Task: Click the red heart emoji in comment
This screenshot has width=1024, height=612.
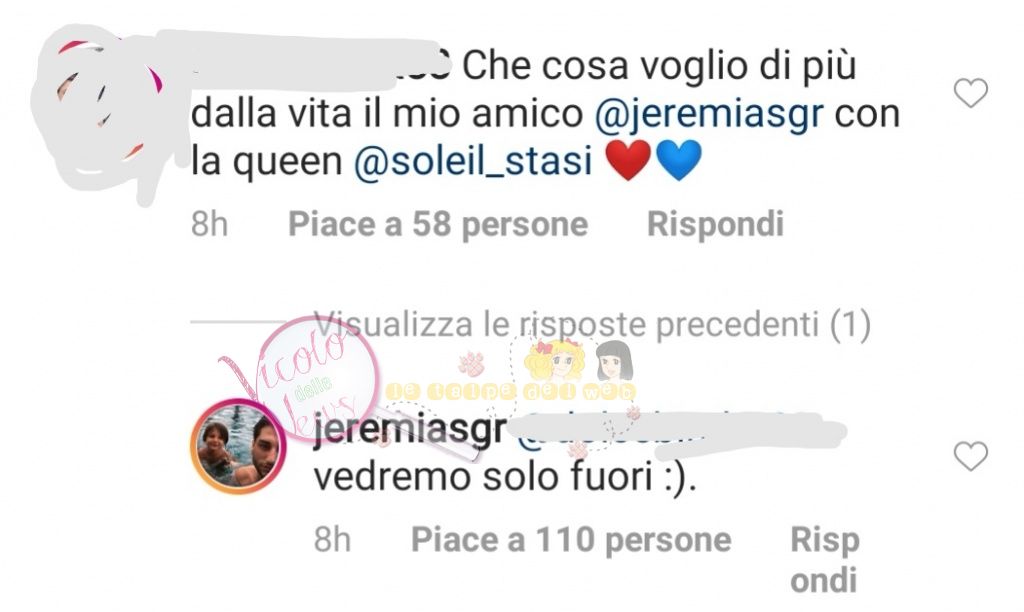Action: (x=628, y=161)
